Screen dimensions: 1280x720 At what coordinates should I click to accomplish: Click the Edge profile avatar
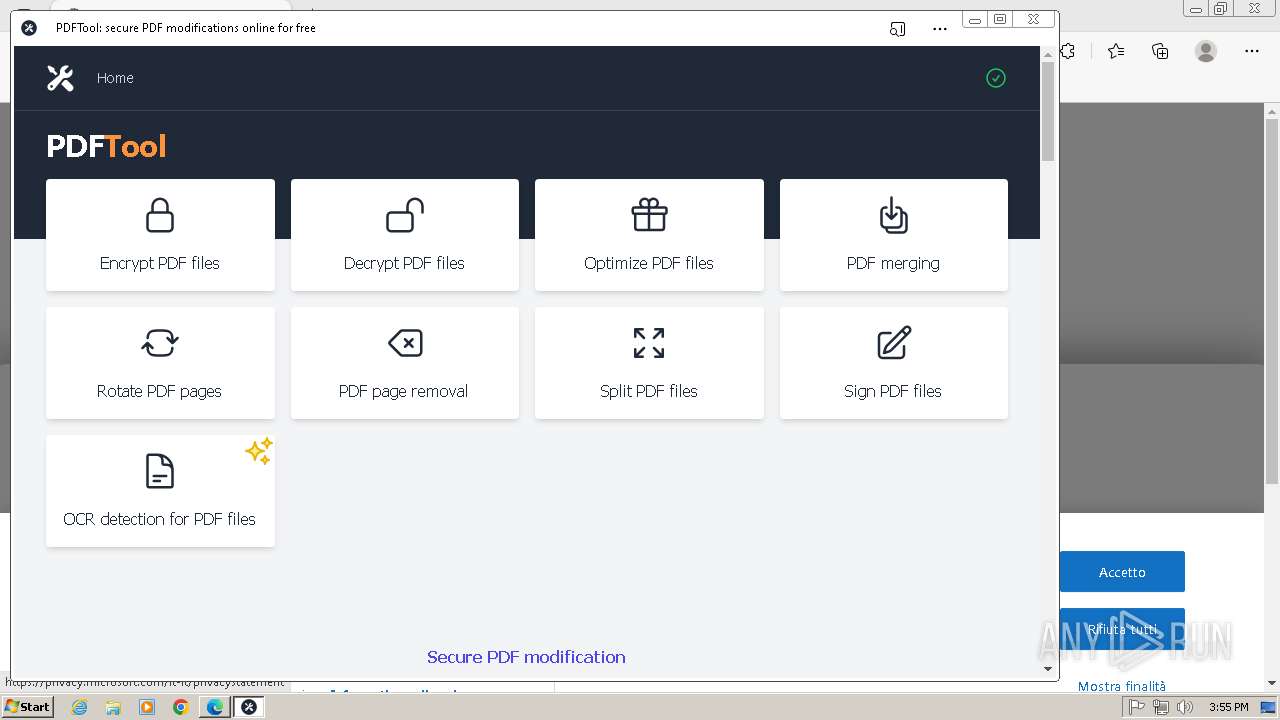click(x=1206, y=51)
